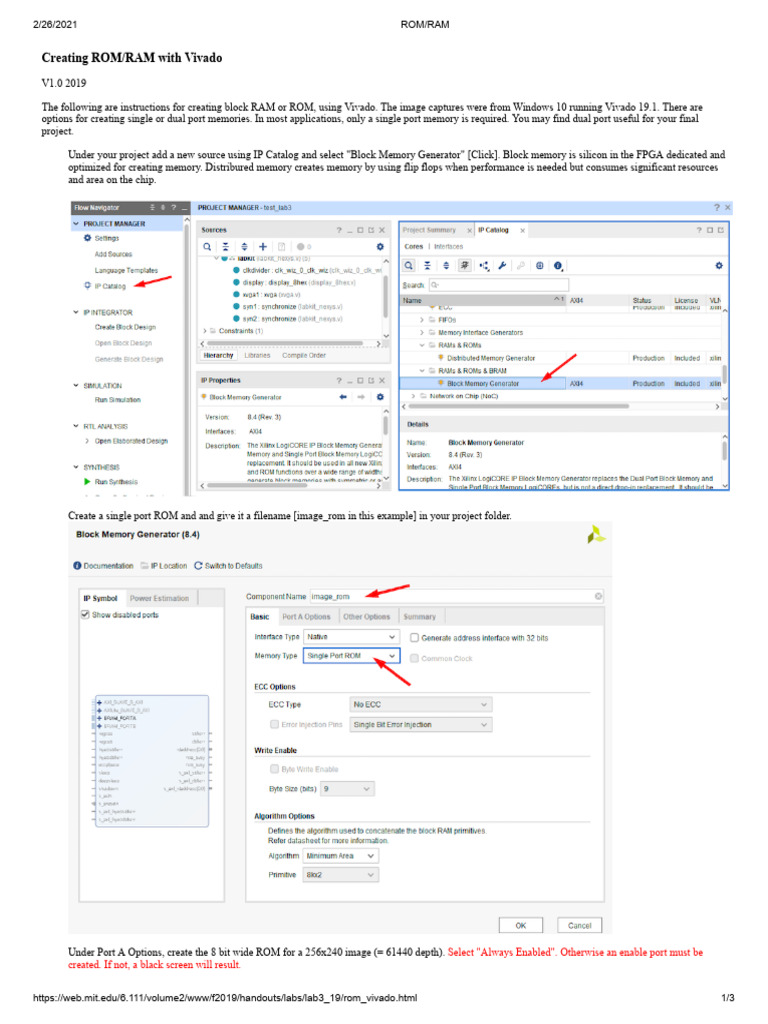
Task: Select Block Memory Generator row in catalog
Action: coord(563,383)
